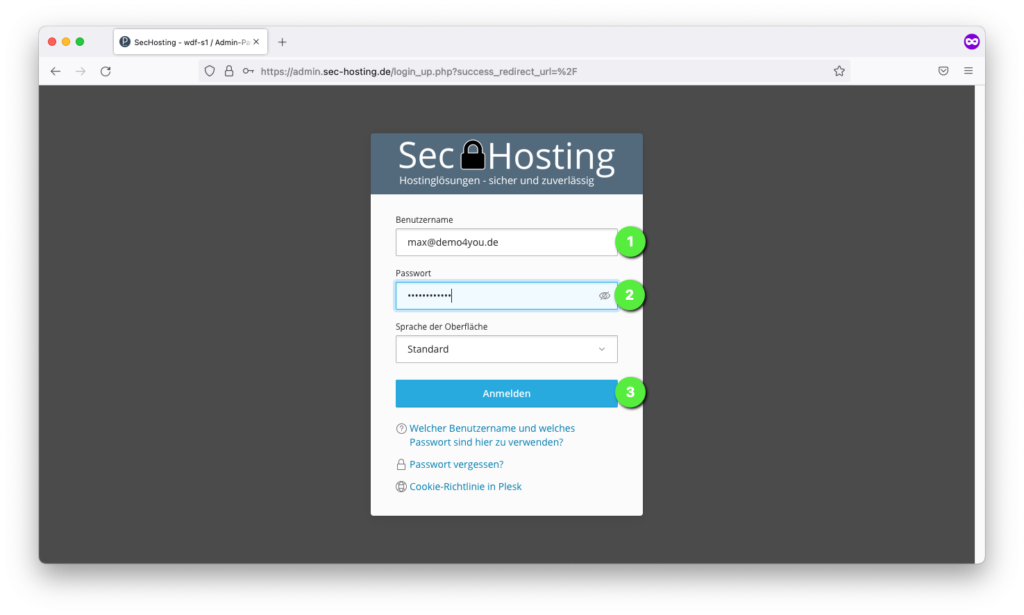
Task: Open the tracking protection shield icon
Action: pos(210,71)
